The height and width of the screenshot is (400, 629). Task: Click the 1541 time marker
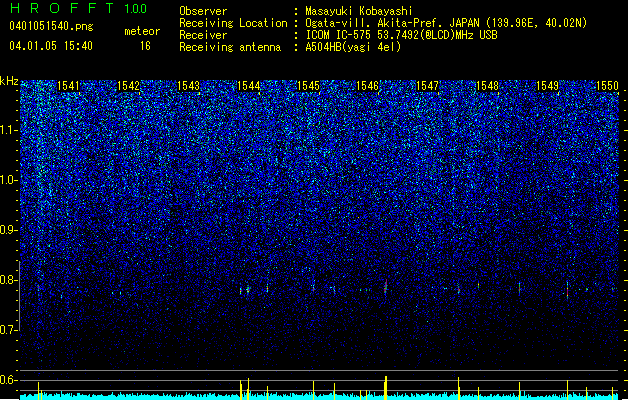[x=68, y=86]
